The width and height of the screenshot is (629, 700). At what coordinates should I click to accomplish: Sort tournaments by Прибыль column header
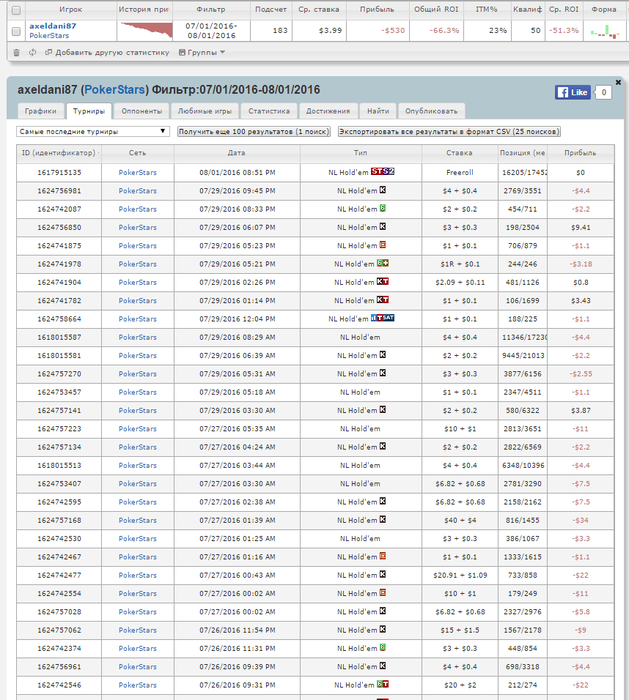(x=580, y=153)
